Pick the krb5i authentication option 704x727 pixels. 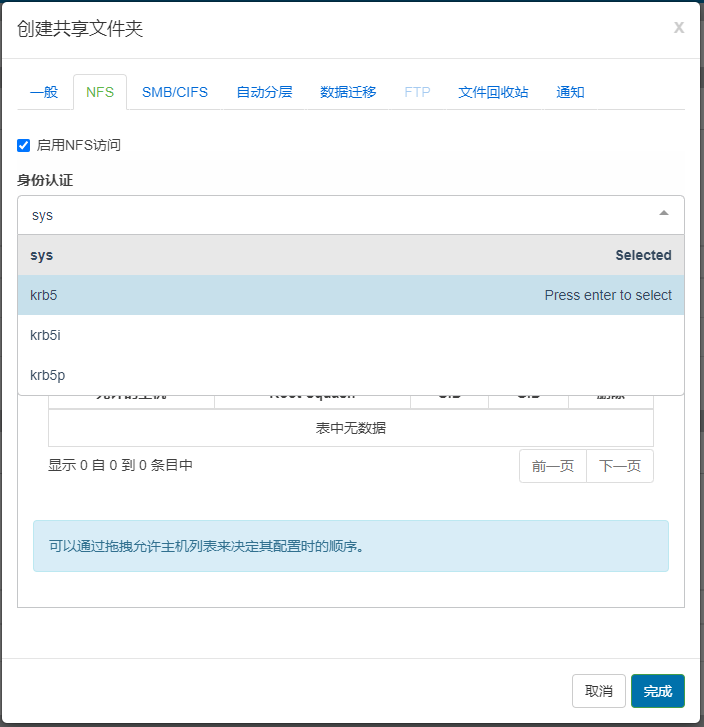[350, 335]
